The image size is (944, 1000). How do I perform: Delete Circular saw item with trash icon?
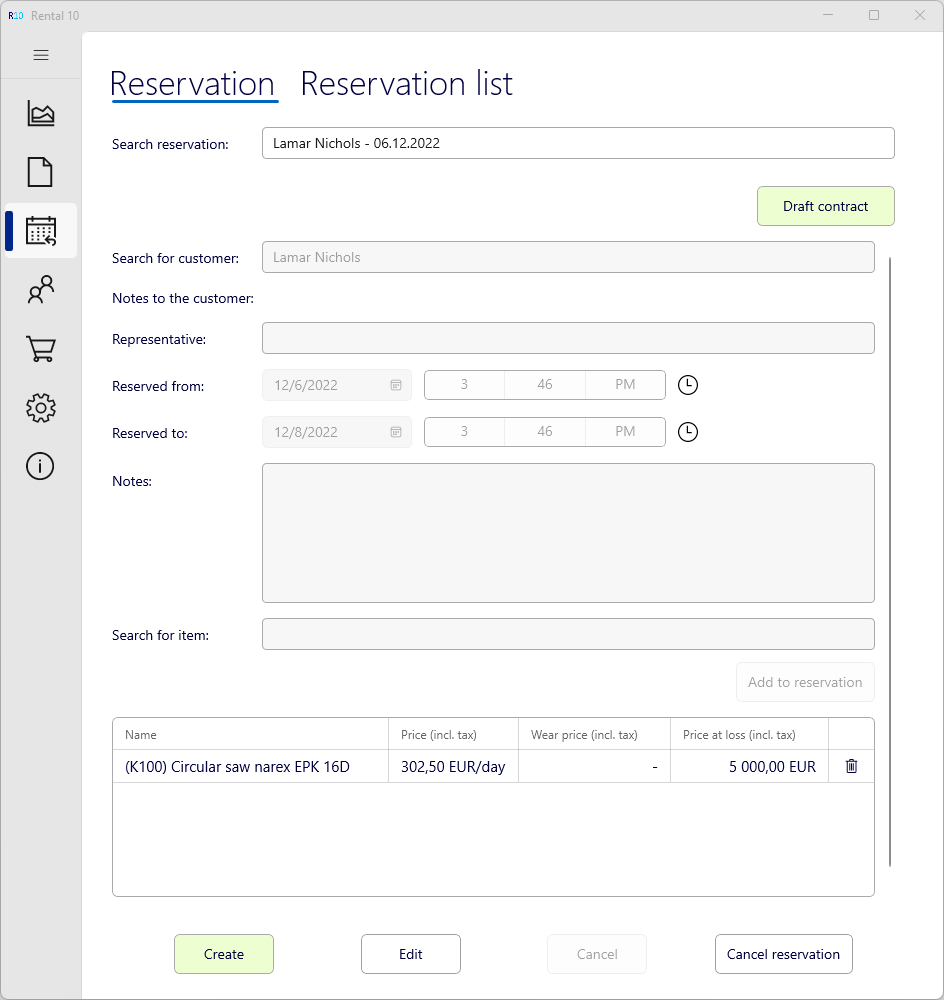pos(851,766)
